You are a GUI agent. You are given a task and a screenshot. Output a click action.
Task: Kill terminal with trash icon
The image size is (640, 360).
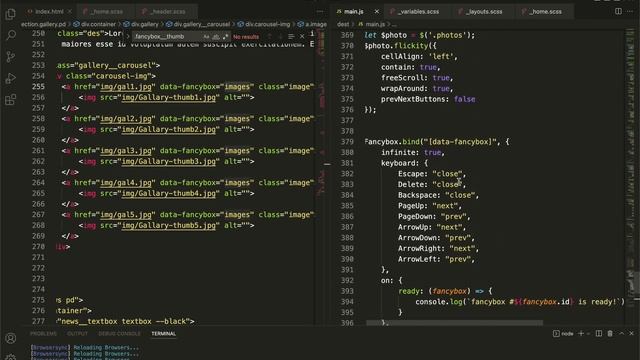pos(610,333)
